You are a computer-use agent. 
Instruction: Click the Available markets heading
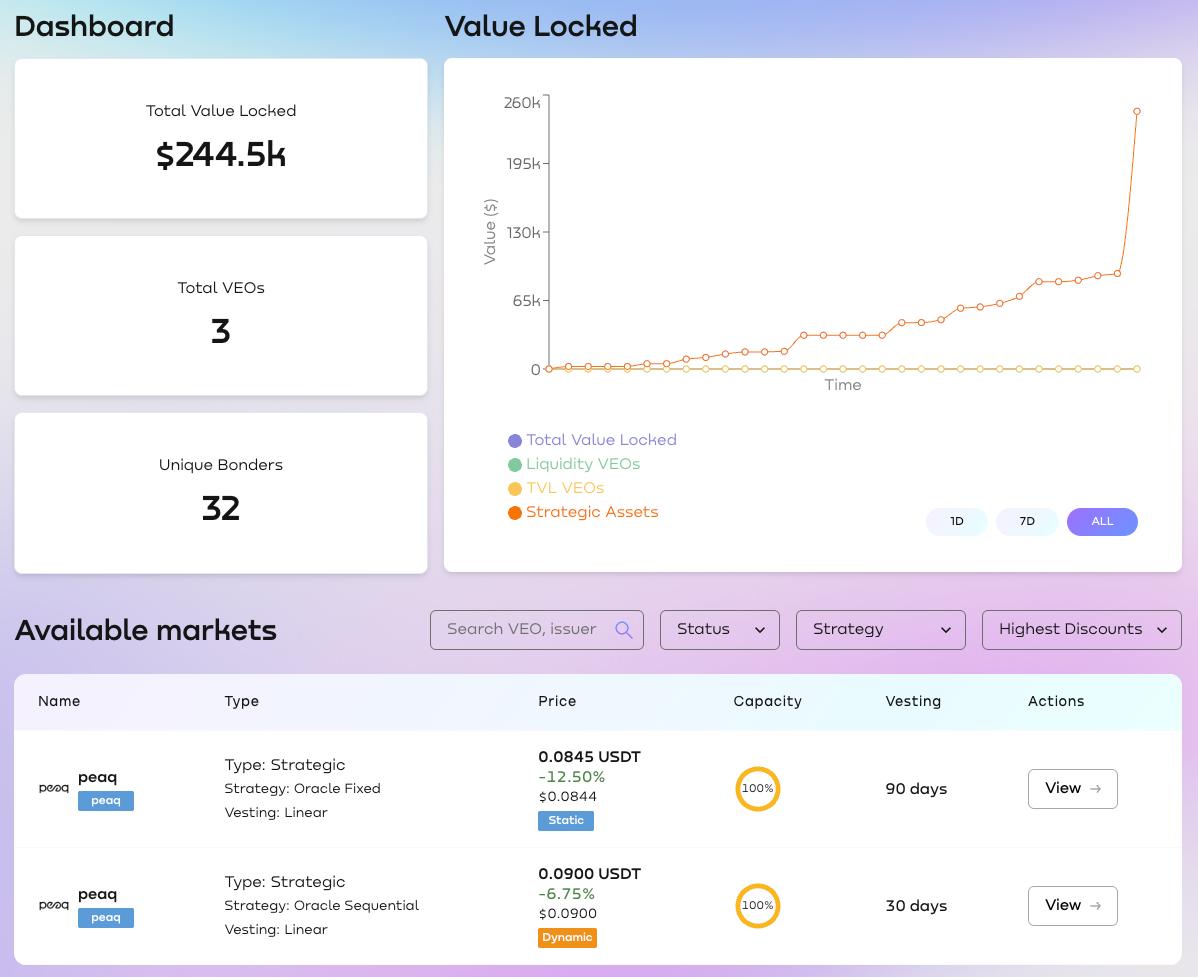point(146,630)
